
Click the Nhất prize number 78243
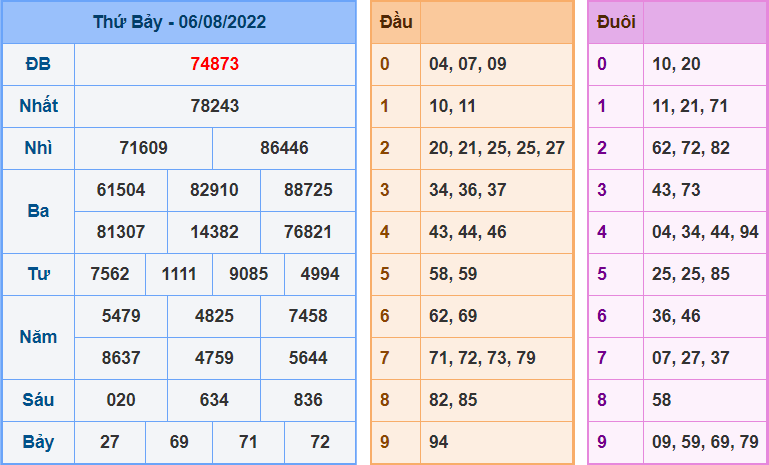tap(215, 106)
